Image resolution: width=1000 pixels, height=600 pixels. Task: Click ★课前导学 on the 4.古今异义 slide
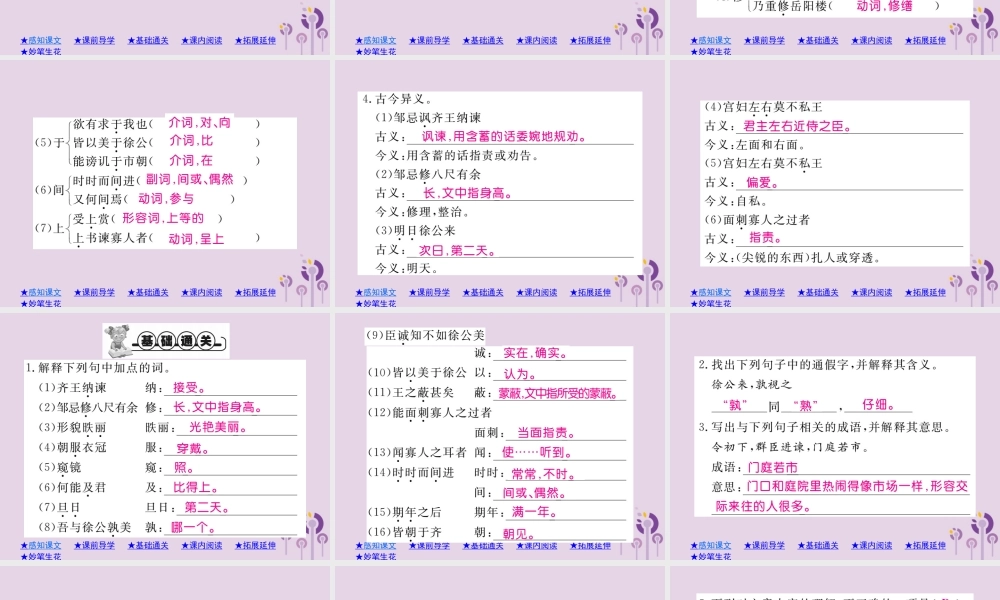tap(429, 293)
